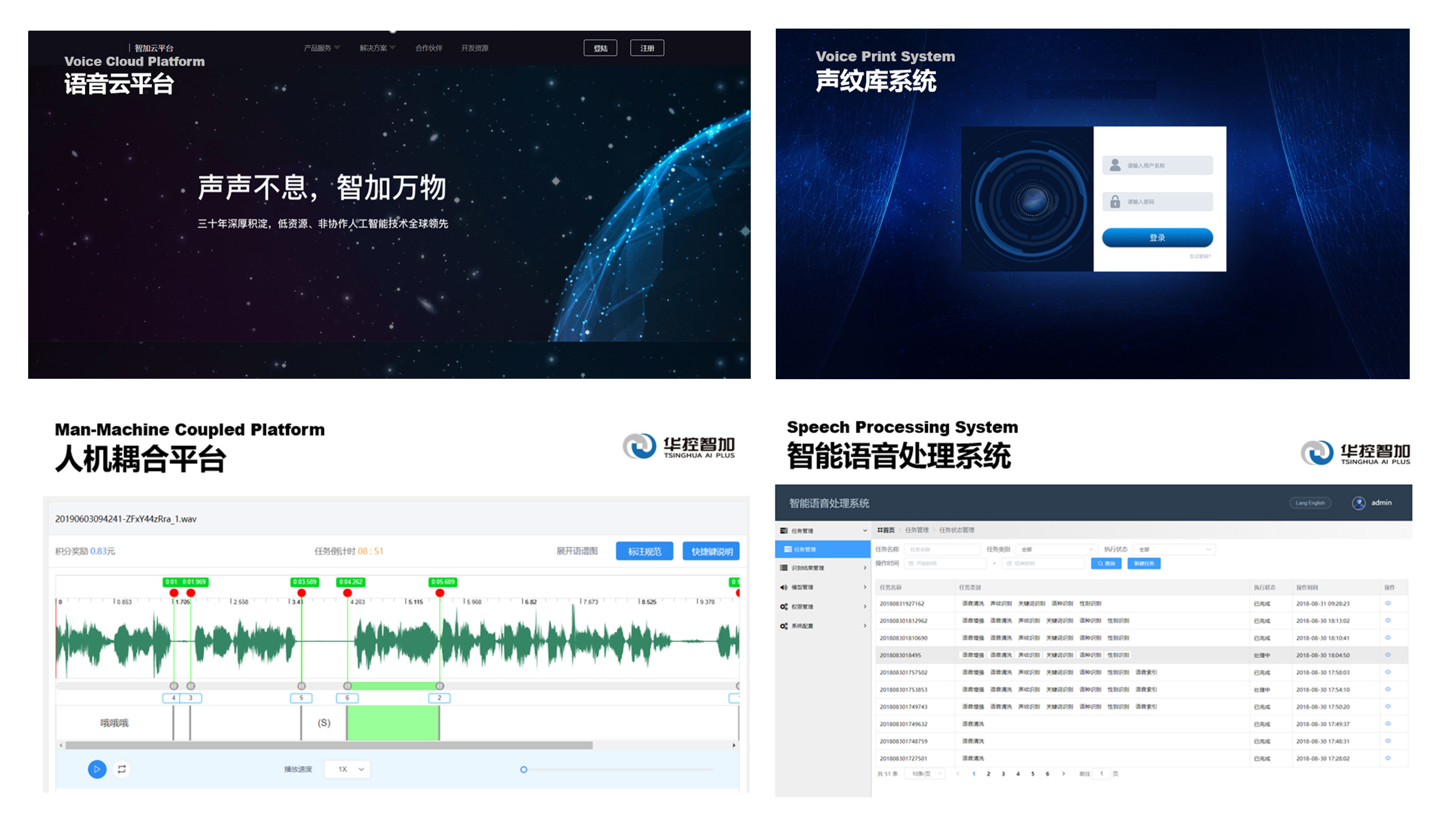Open the 执行状态 execution status dropdown
Image resolution: width=1453 pixels, height=840 pixels.
[1173, 549]
